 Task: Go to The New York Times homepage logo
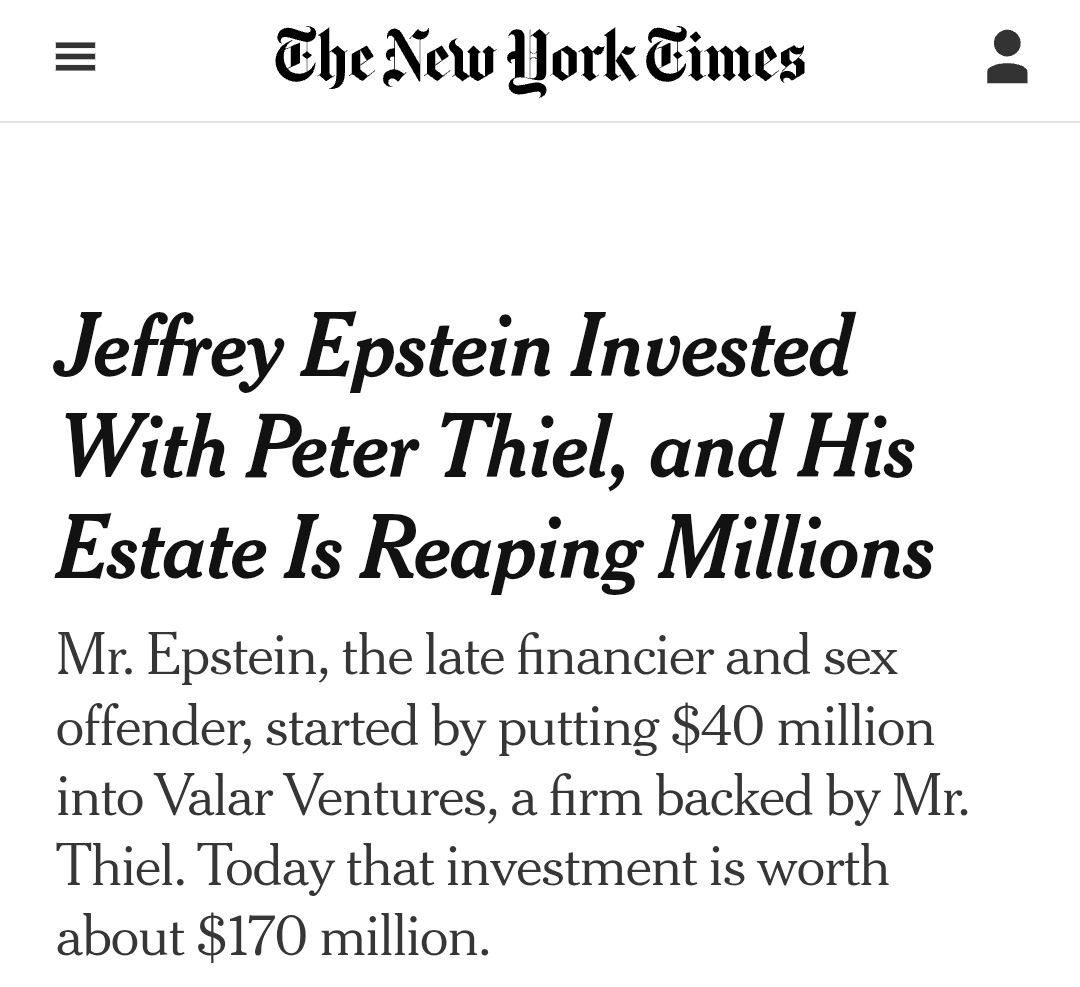coord(539,58)
